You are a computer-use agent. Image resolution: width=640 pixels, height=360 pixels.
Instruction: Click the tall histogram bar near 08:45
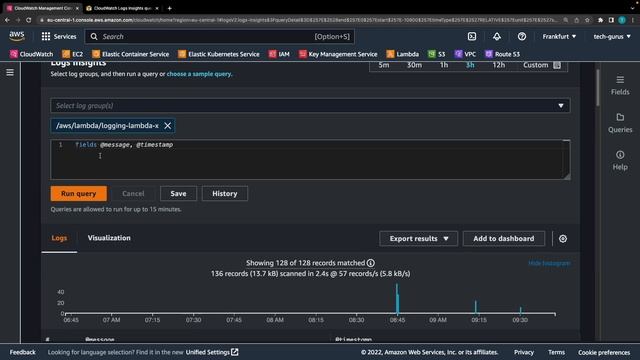pos(397,299)
